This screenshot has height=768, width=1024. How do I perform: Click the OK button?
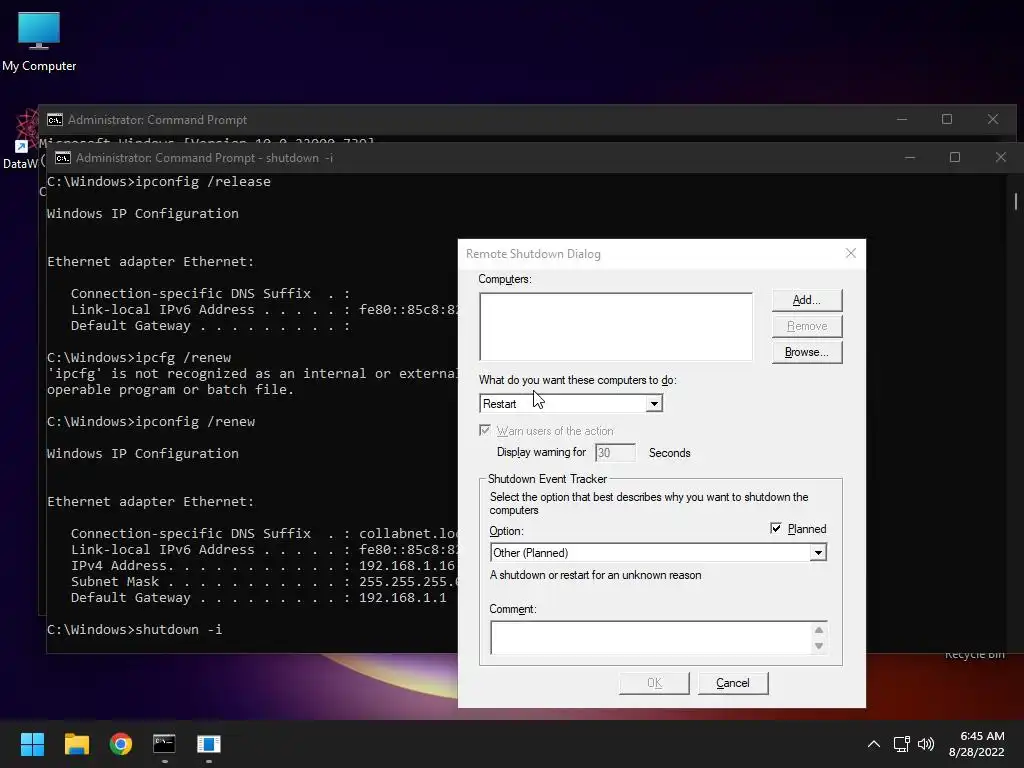pyautogui.click(x=654, y=683)
